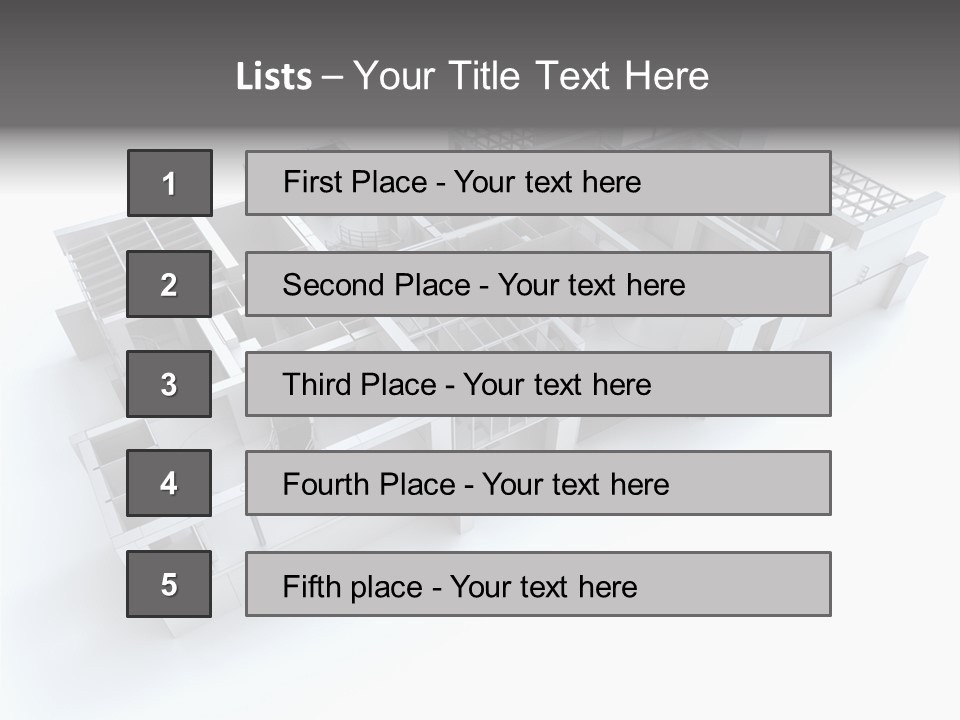Screen dimensions: 960x720
Task: Click the number 1 box
Action: [170, 183]
